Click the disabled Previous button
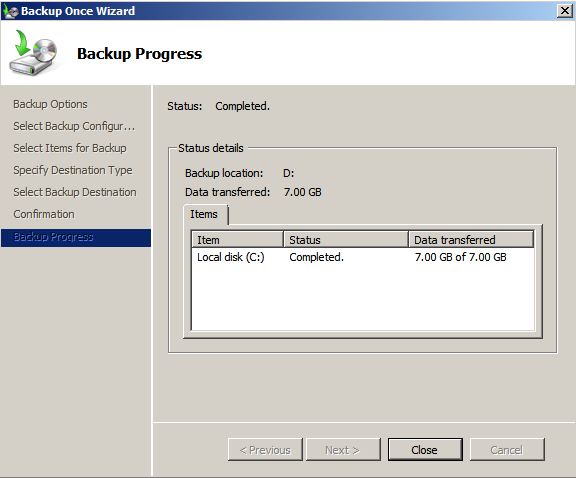Viewport: 576px width, 478px height. click(265, 449)
